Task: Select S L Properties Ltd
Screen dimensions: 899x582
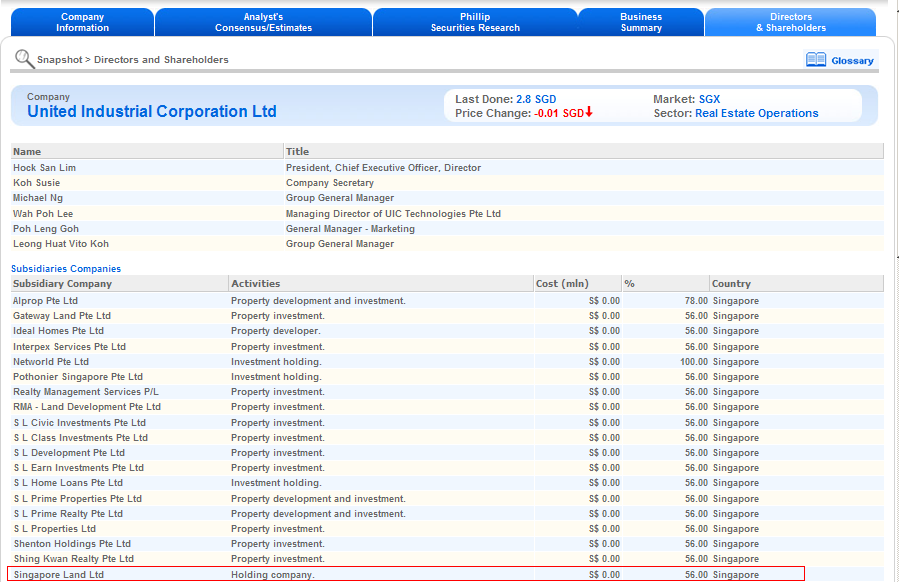Action: pyautogui.click(x=54, y=529)
